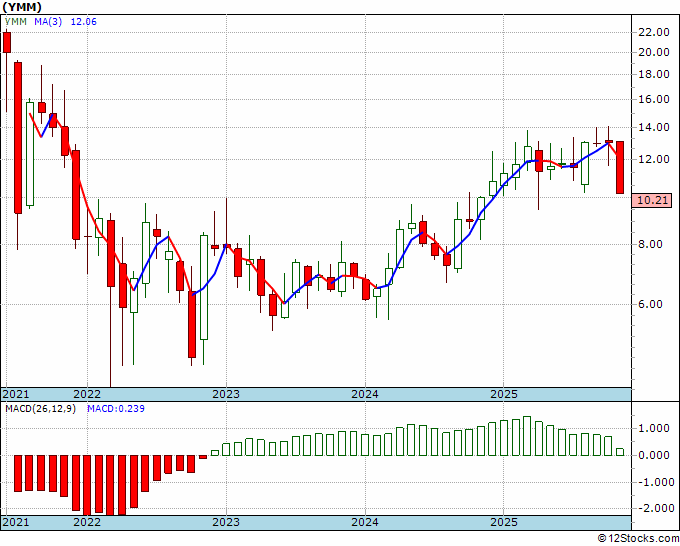Click 2022 on the MACD timeline
The height and width of the screenshot is (546, 680).
[87, 522]
